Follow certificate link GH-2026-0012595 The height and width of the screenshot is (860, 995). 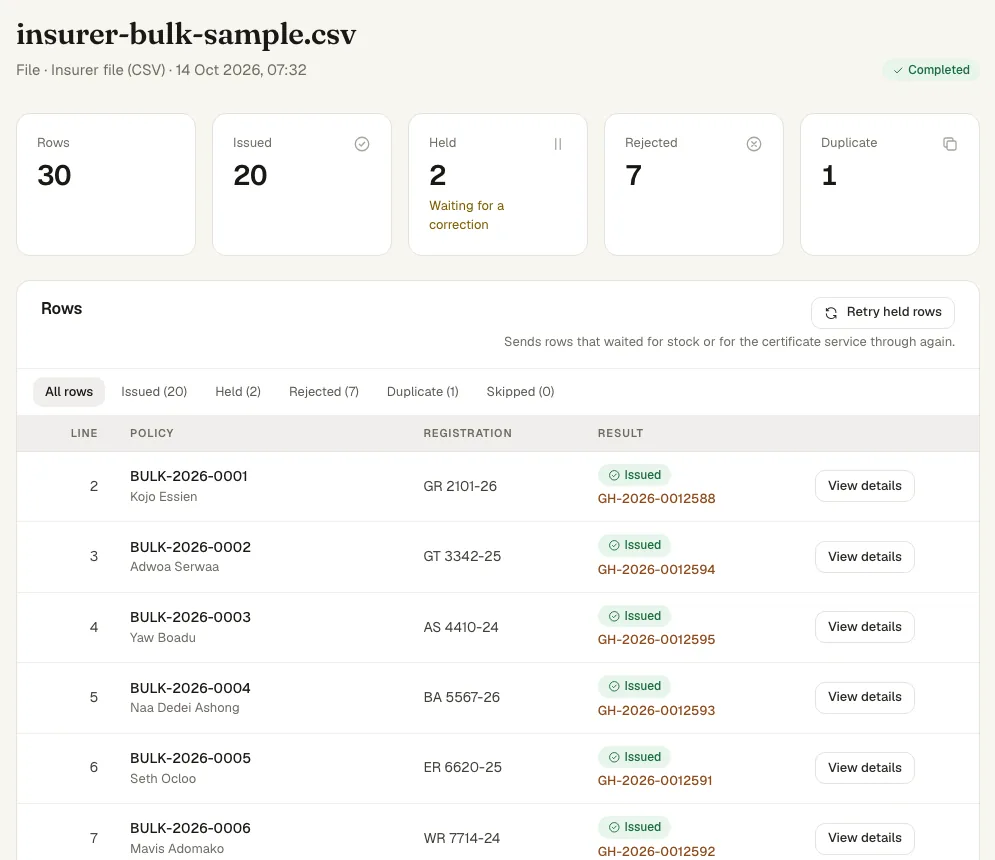656,640
